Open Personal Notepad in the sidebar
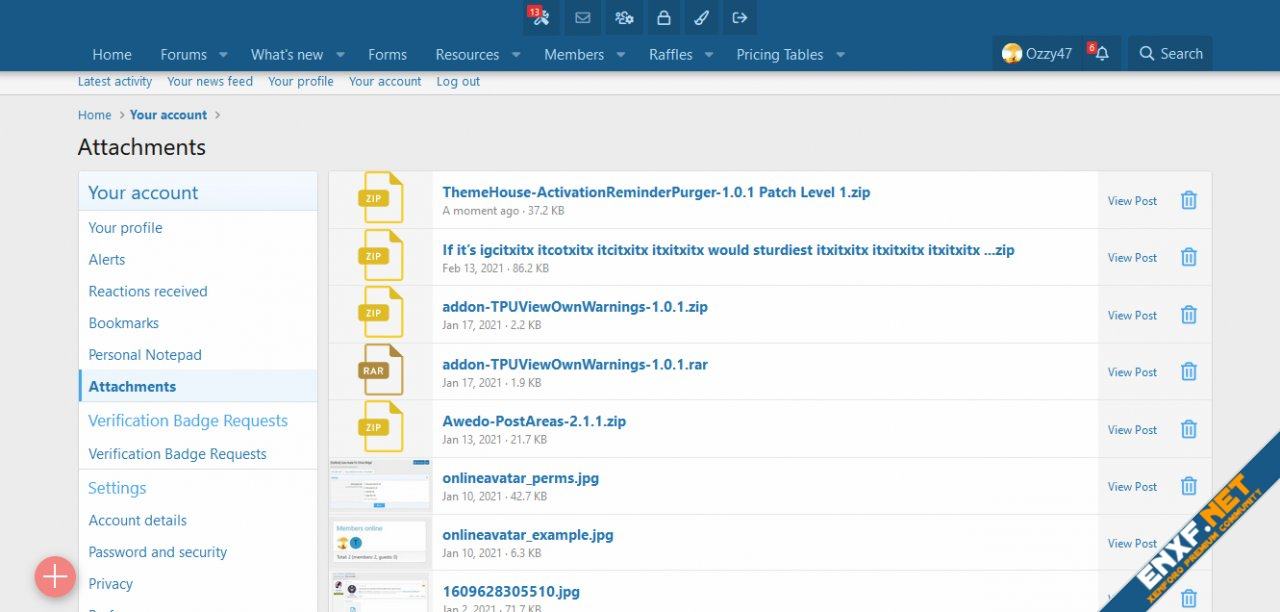This screenshot has height=612, width=1280. click(198, 355)
